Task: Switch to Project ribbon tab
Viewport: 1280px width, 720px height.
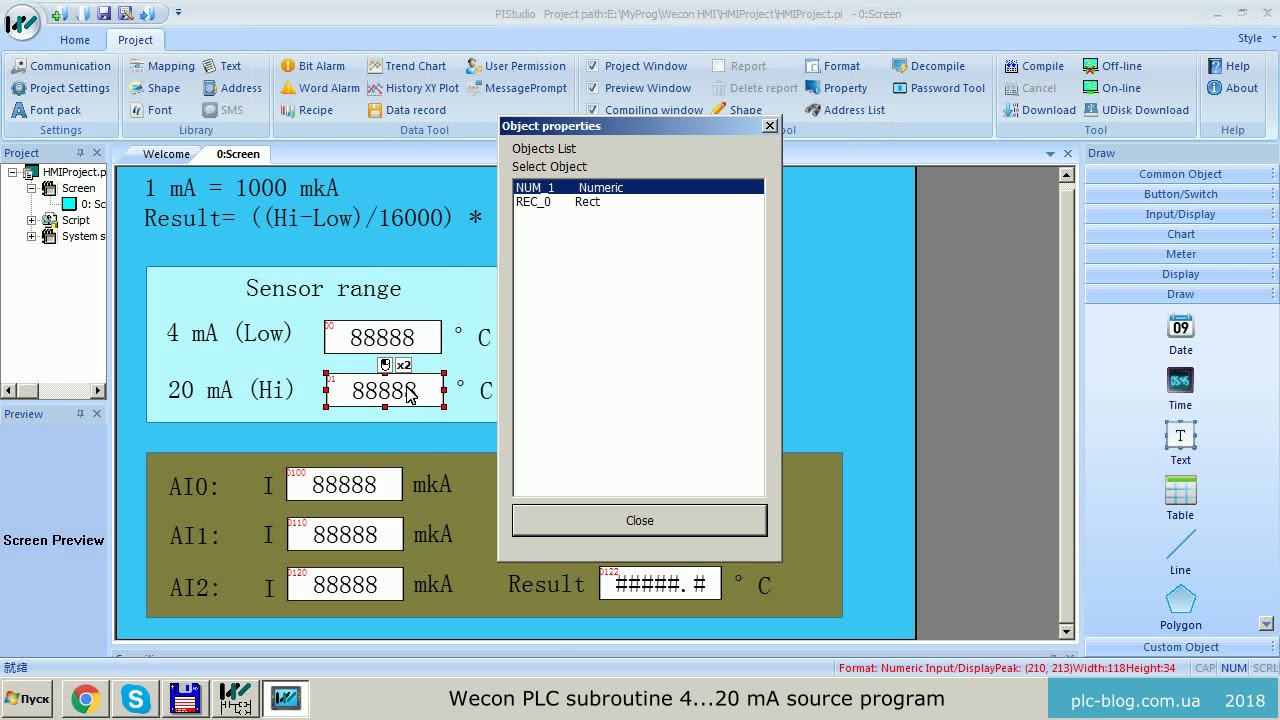Action: [x=135, y=40]
